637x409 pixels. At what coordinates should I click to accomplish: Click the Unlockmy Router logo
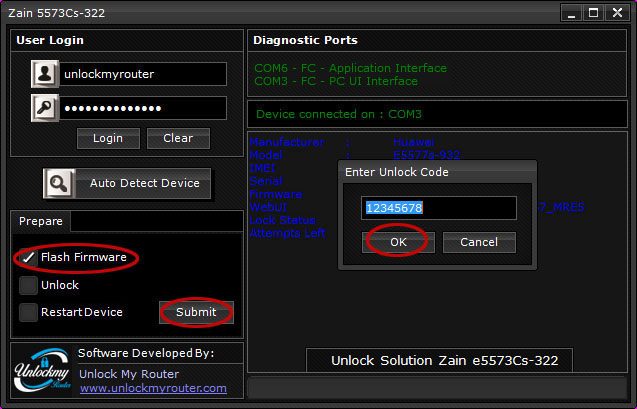pyautogui.click(x=43, y=370)
